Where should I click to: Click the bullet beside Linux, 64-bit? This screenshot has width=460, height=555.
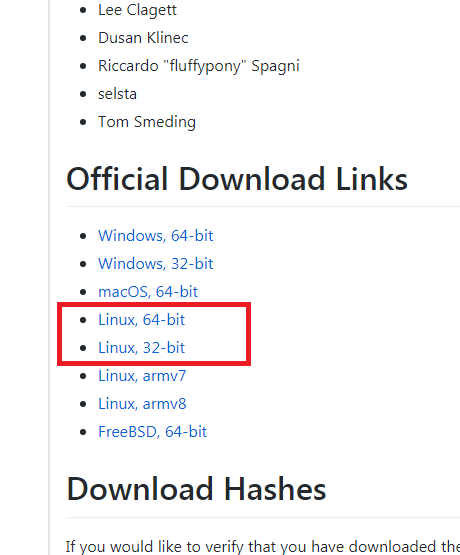click(83, 320)
